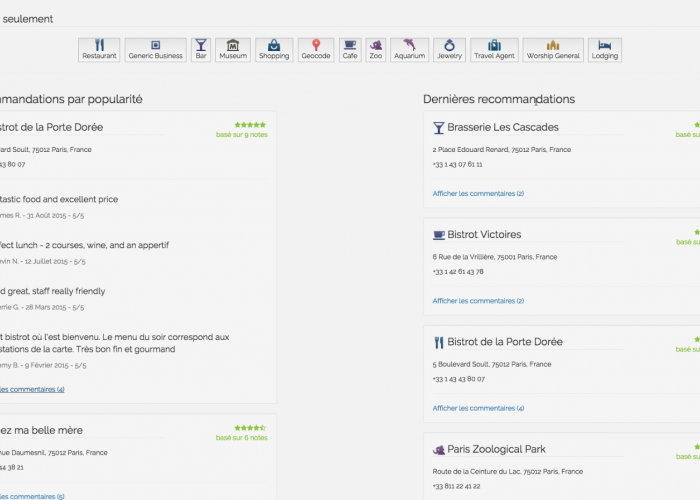Click the five-star rating based on 9 notes
The height and width of the screenshot is (500, 700).
[250, 125]
